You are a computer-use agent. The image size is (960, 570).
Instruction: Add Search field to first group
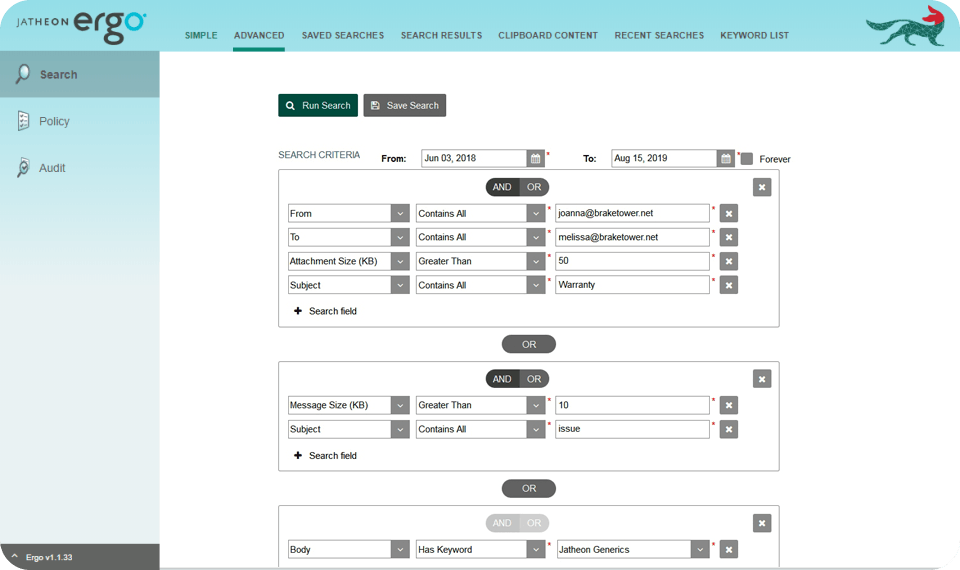coord(325,311)
